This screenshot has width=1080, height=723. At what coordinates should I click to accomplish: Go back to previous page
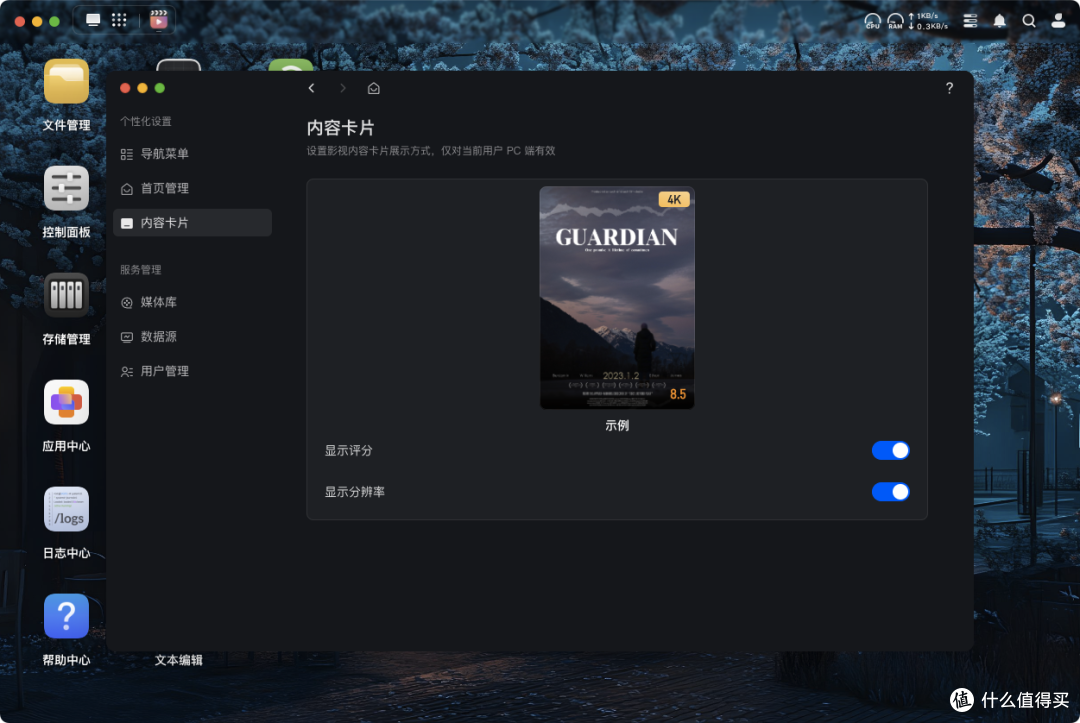click(x=311, y=88)
